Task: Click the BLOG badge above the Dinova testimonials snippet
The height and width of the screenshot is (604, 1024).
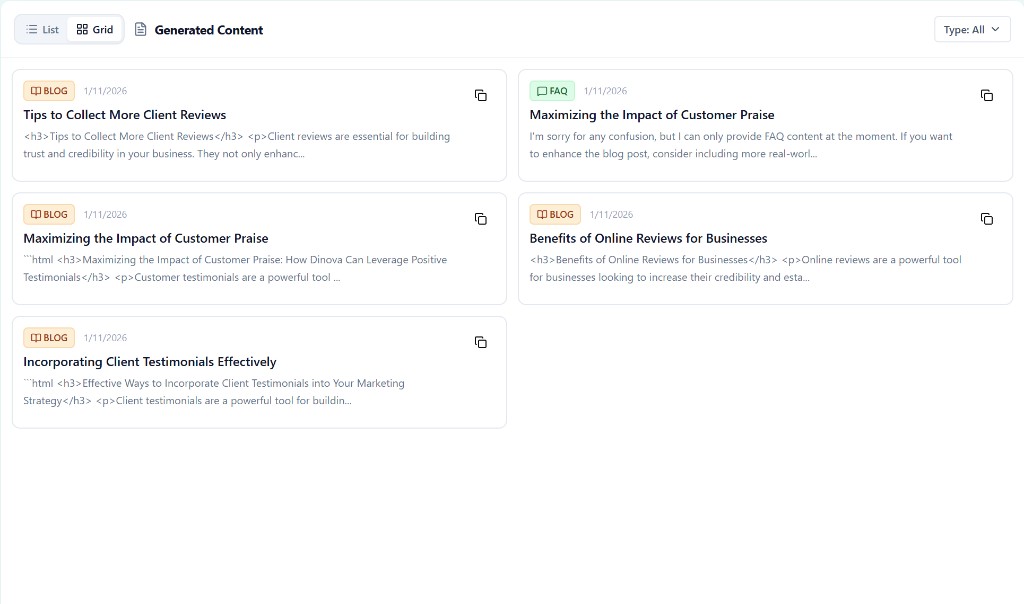Action: point(49,214)
